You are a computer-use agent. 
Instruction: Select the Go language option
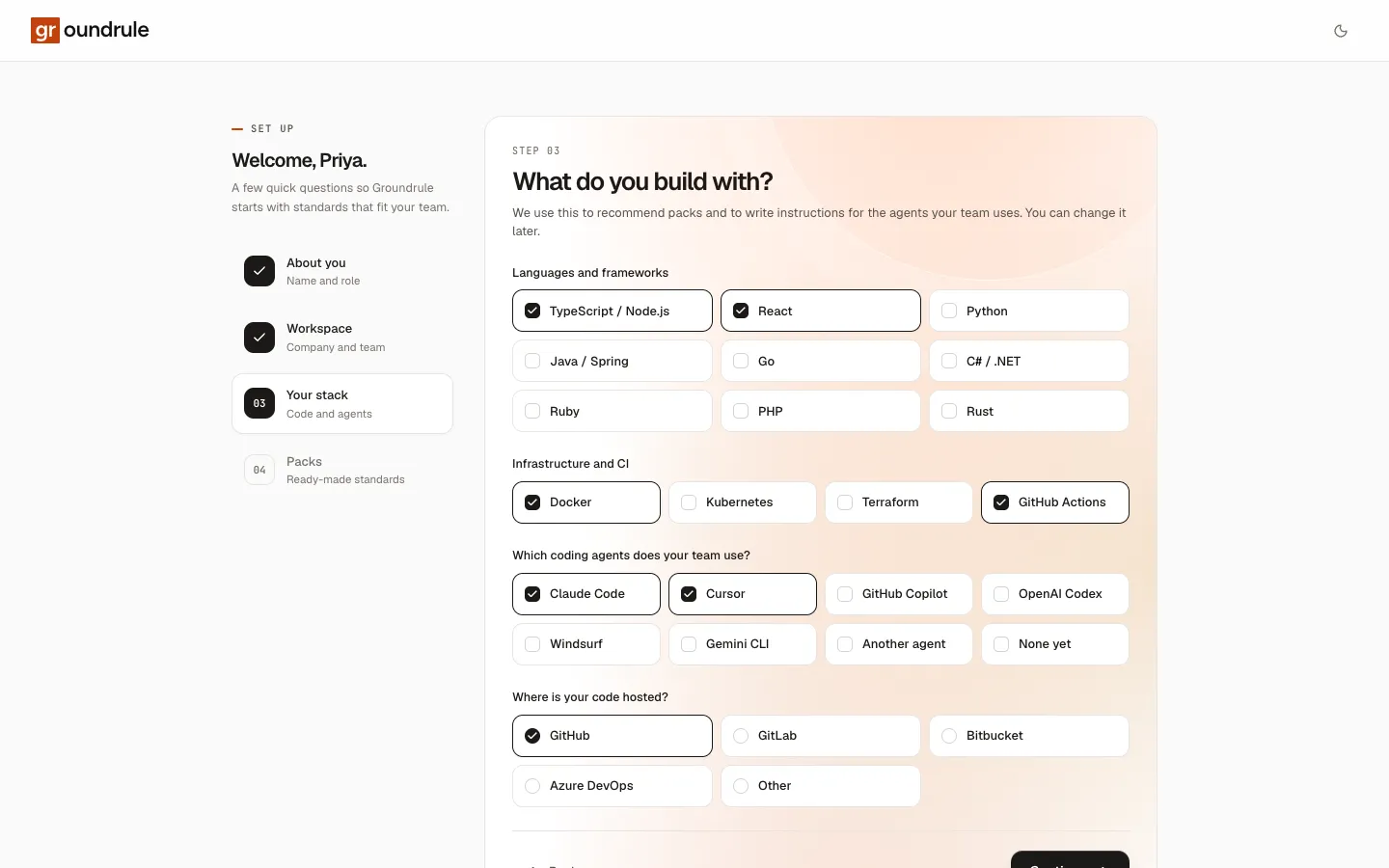coord(821,361)
